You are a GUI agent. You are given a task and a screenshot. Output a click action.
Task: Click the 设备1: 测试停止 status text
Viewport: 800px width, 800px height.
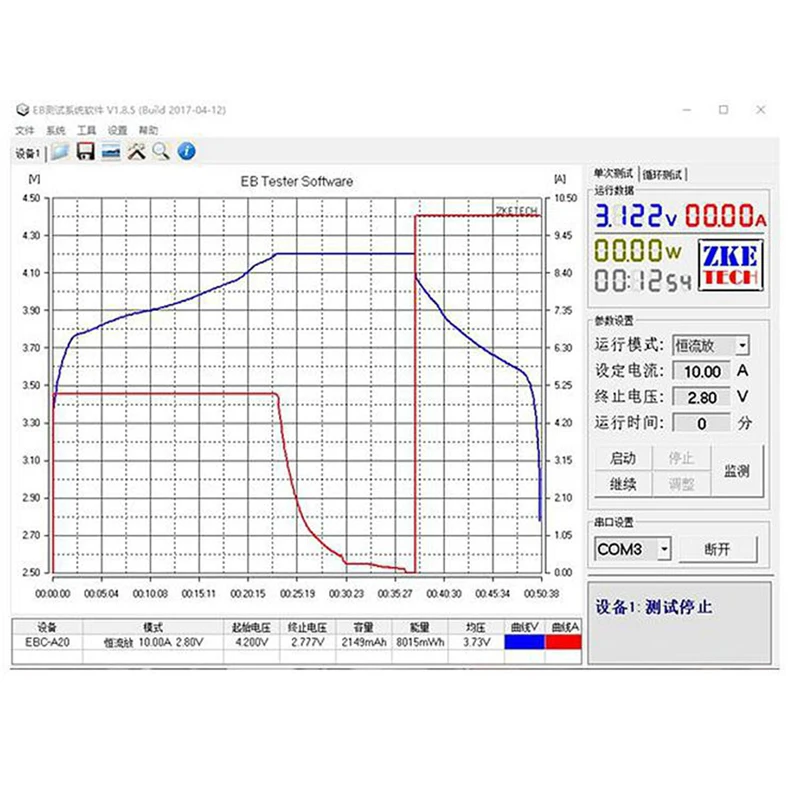coord(654,607)
